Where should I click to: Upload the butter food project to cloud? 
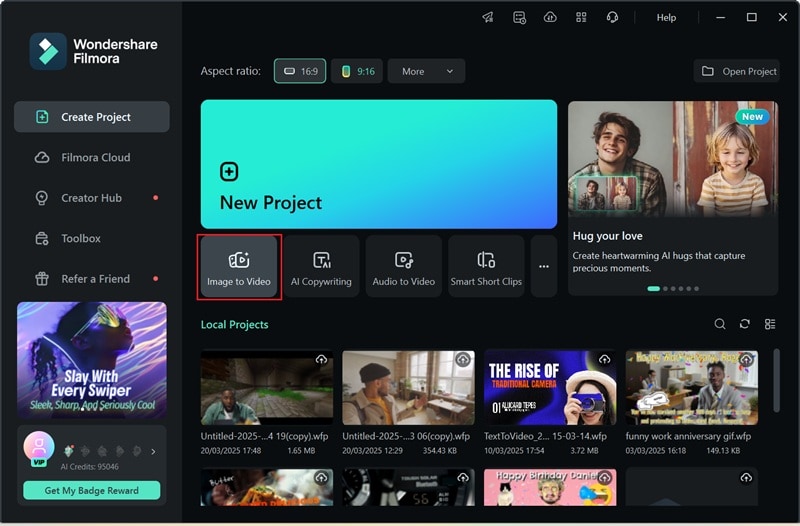(321, 478)
